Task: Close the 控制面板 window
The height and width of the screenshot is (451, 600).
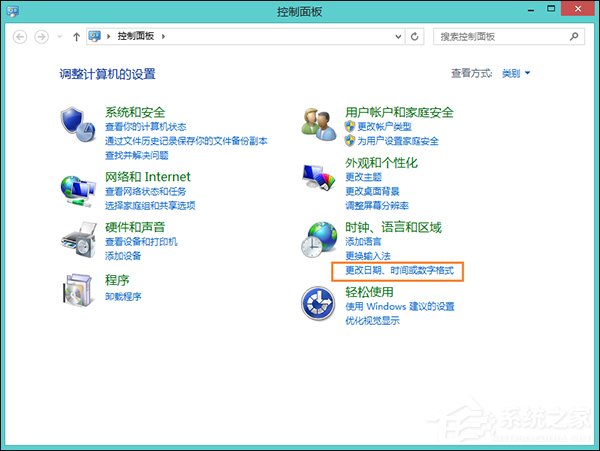Action: coord(578,9)
